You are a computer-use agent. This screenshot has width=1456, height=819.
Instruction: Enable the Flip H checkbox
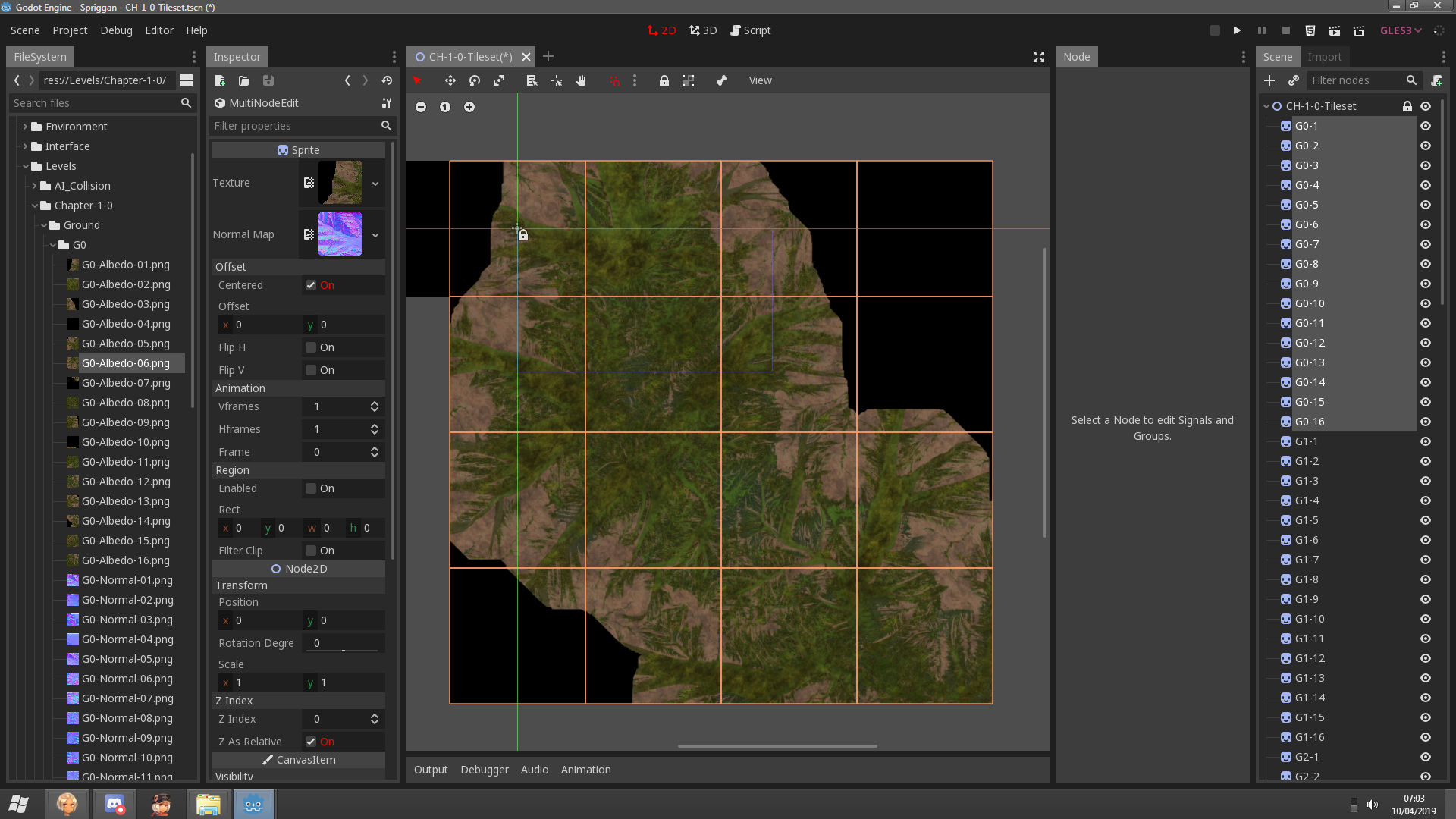310,347
